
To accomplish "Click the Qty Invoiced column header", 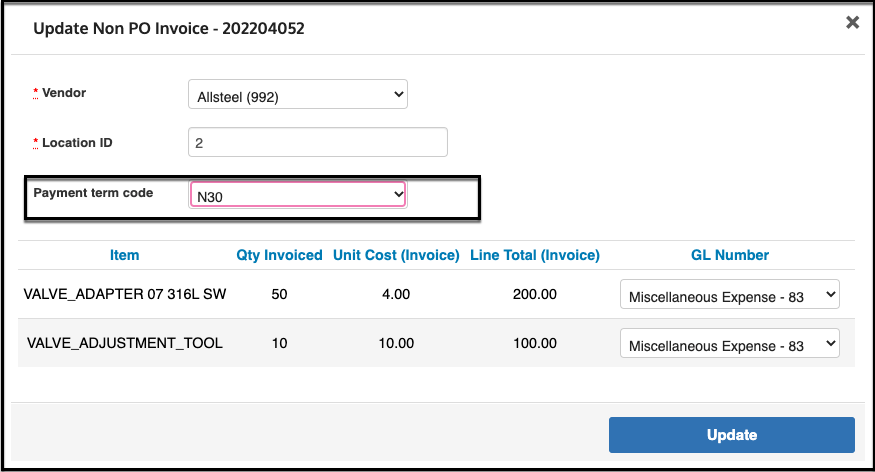I will click(x=279, y=255).
